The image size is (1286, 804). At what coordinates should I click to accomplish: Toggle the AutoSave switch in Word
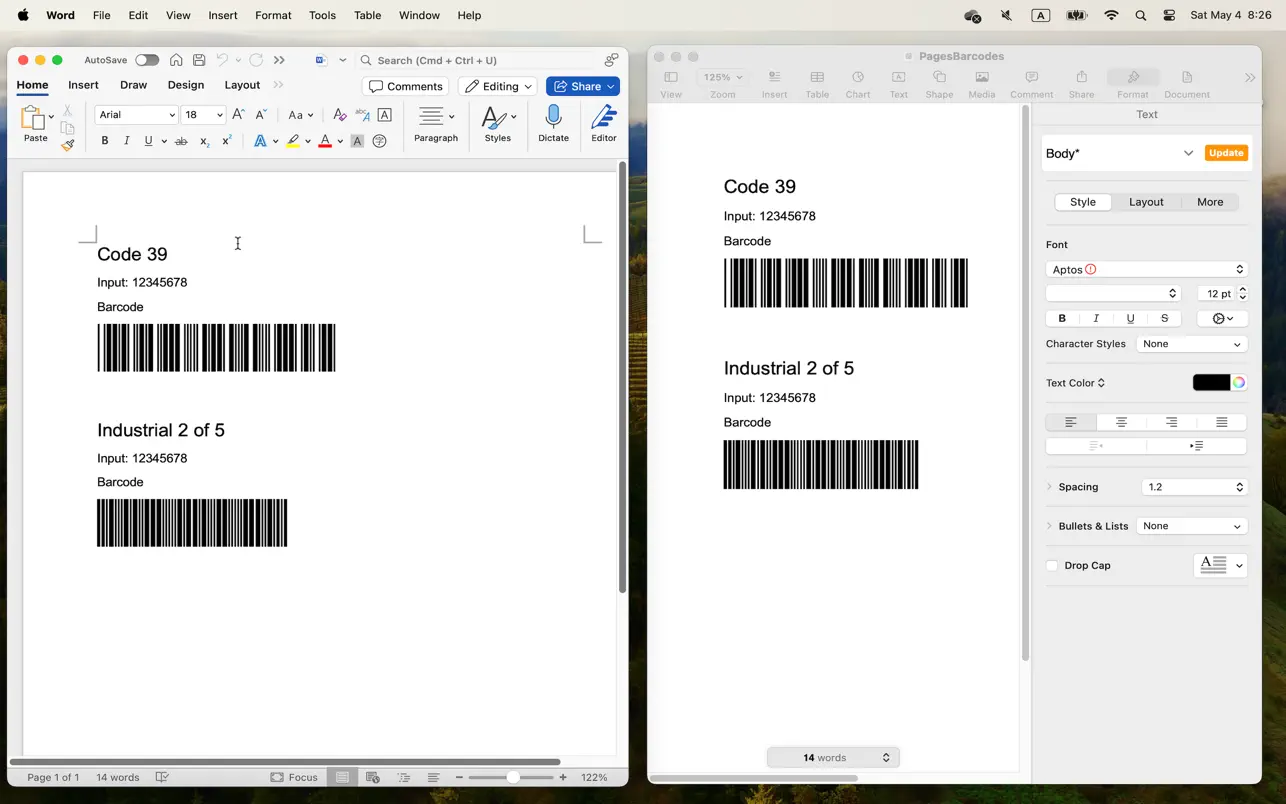(147, 59)
